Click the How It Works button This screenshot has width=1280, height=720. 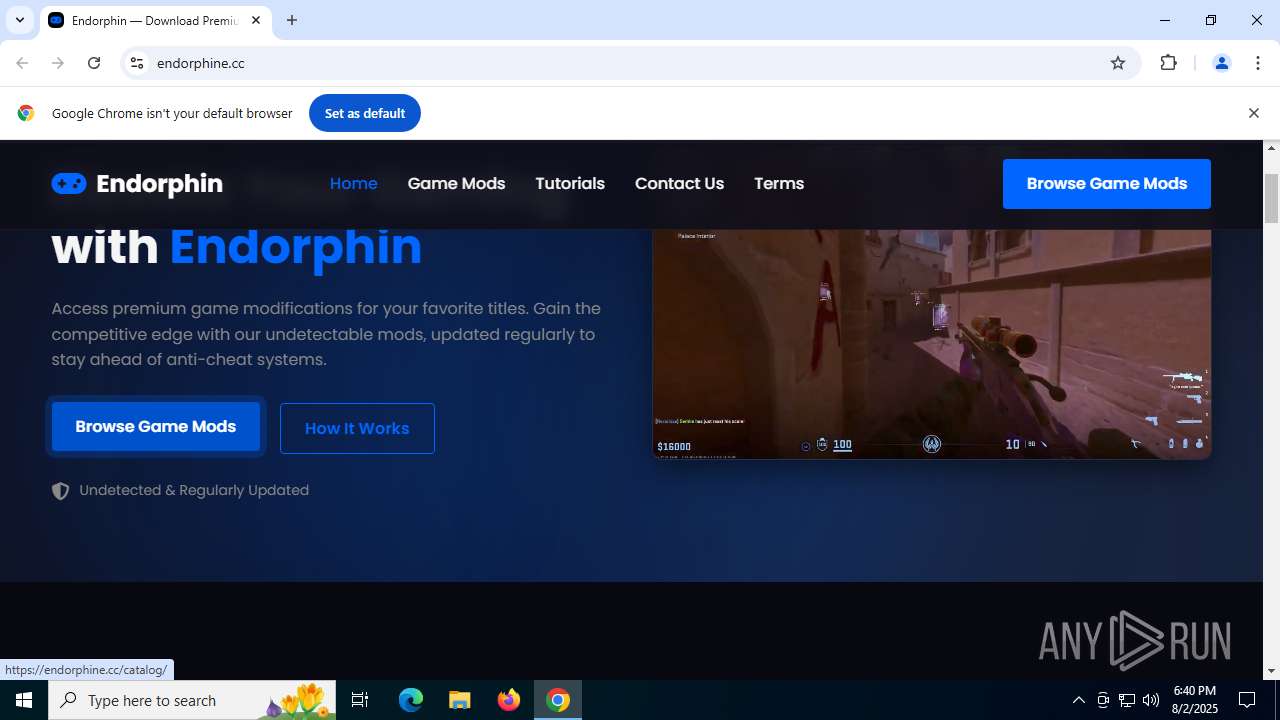[x=357, y=428]
